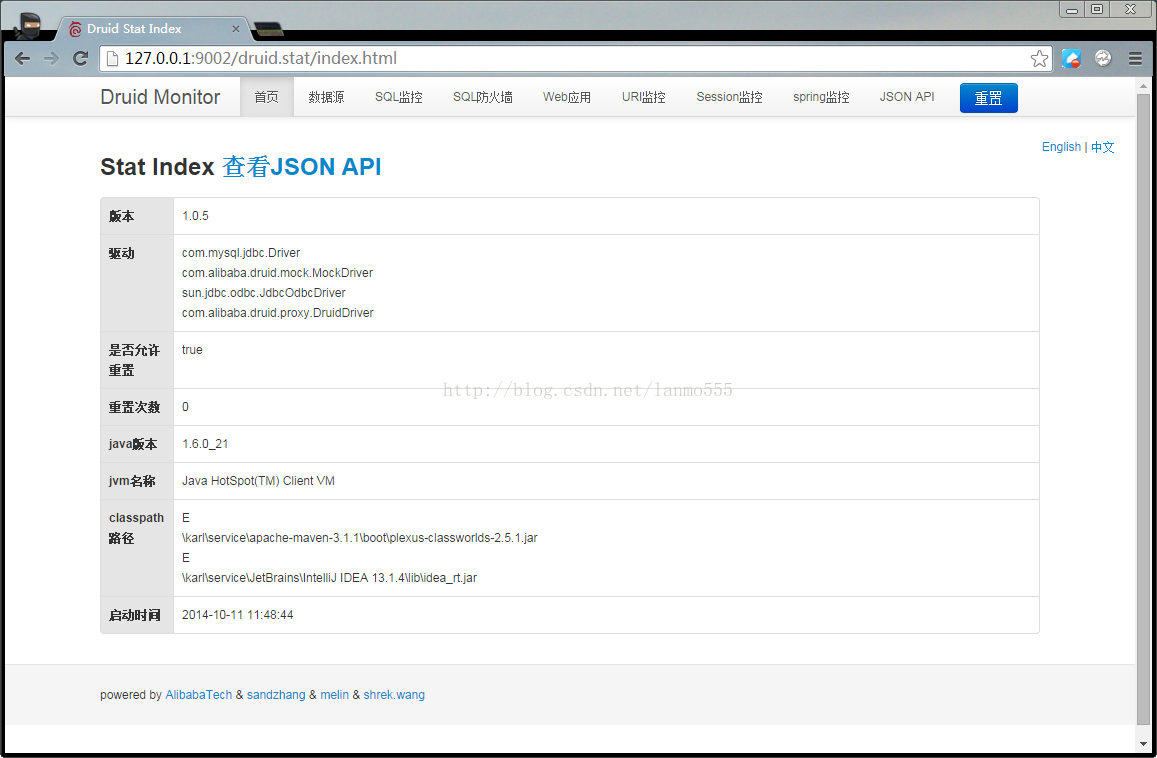Image resolution: width=1157 pixels, height=758 pixels.
Task: Open the melin footer link
Action: [x=334, y=695]
